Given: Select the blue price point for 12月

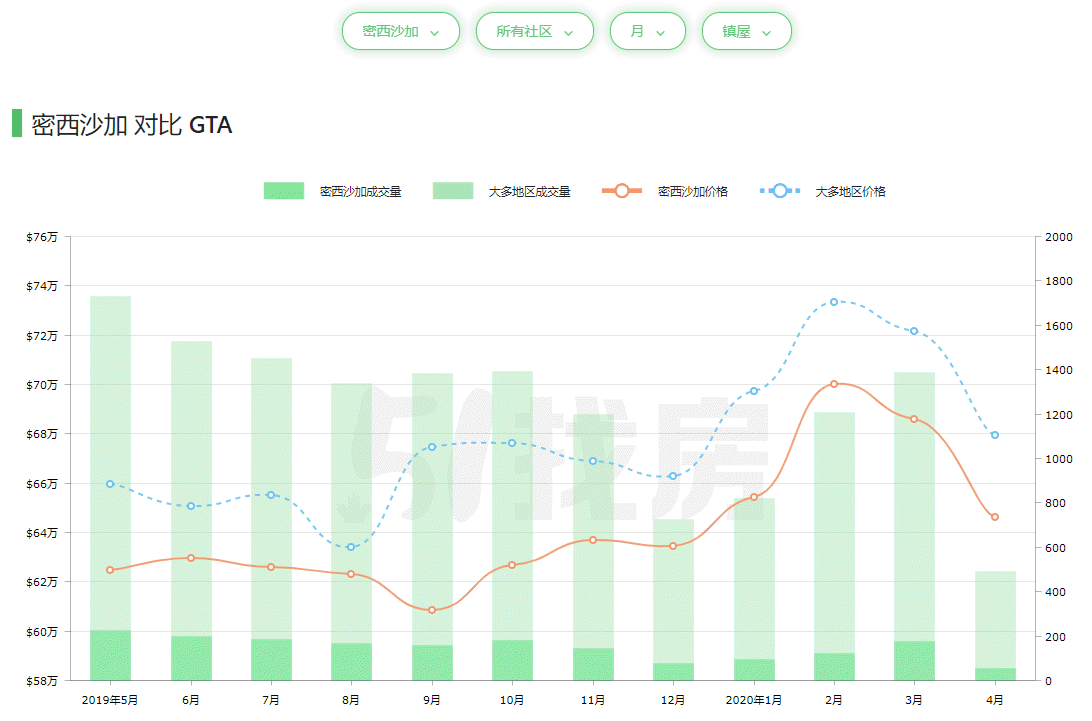Looking at the screenshot, I should tap(673, 476).
